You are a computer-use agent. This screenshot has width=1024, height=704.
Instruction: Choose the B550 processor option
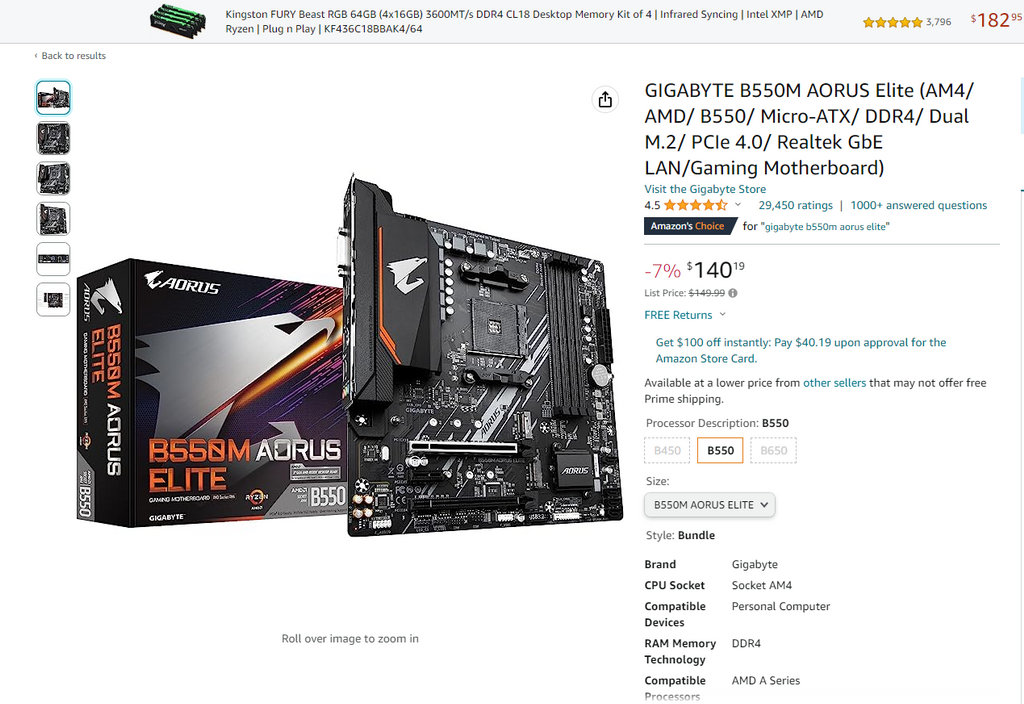[x=720, y=450]
